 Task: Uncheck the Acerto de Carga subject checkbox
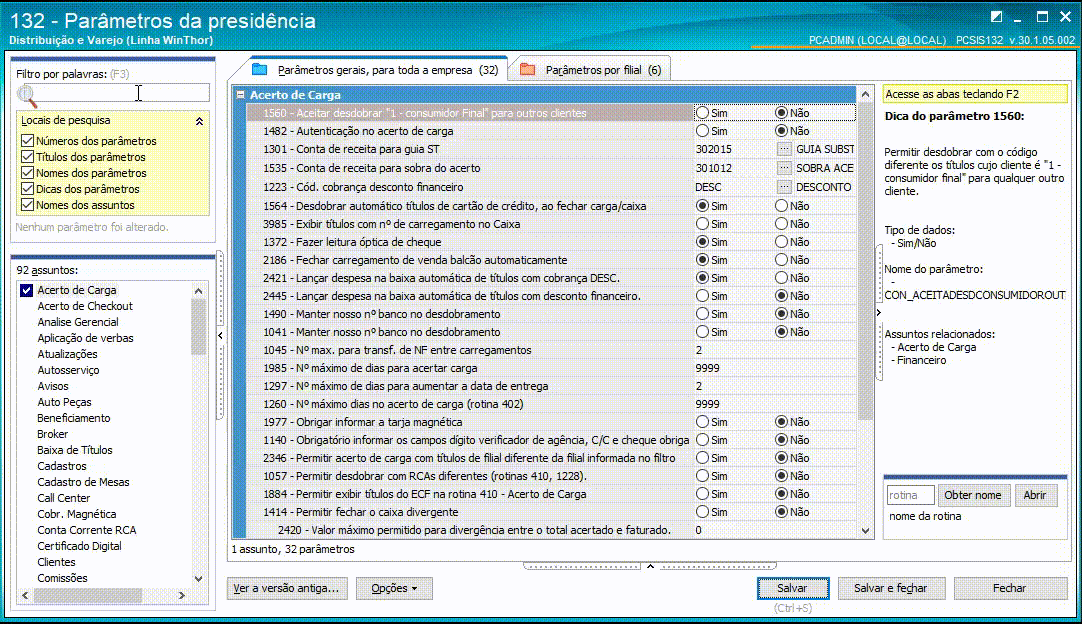click(x=26, y=291)
